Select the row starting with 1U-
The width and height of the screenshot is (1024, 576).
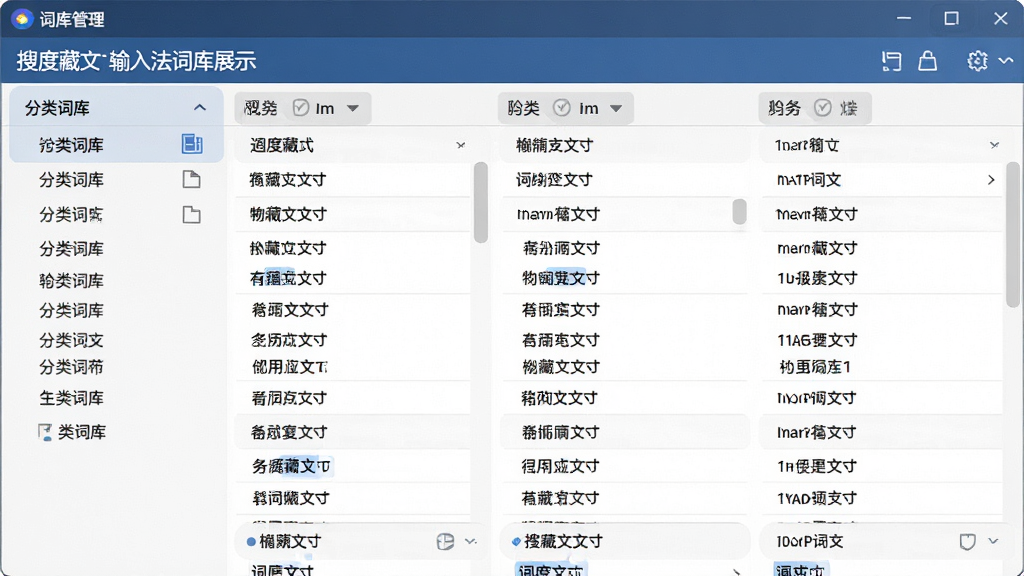point(882,278)
